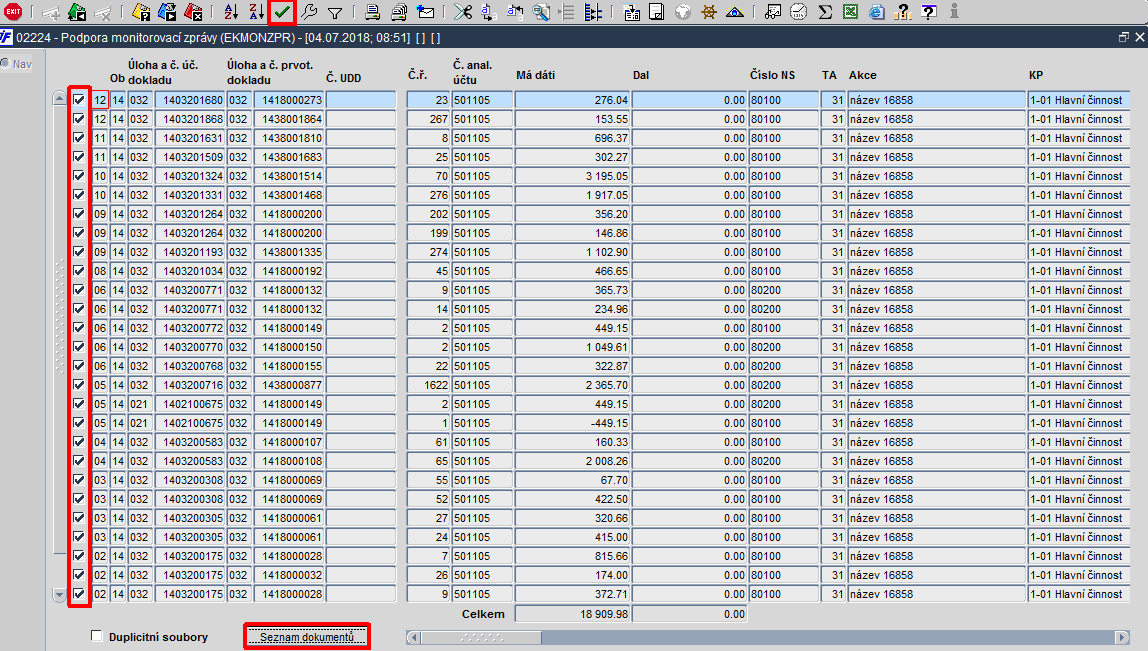1148x651 pixels.
Task: Click the grey info icon
Action: point(954,12)
